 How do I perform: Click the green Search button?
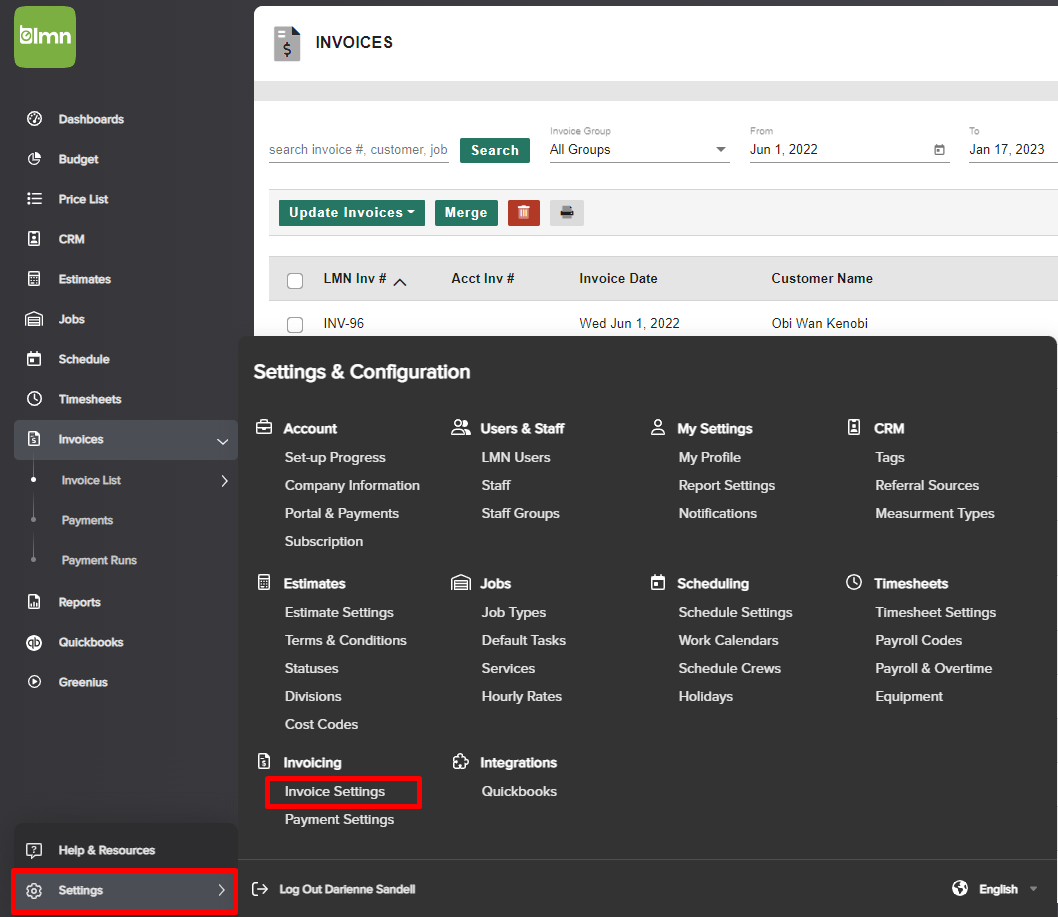(x=495, y=150)
